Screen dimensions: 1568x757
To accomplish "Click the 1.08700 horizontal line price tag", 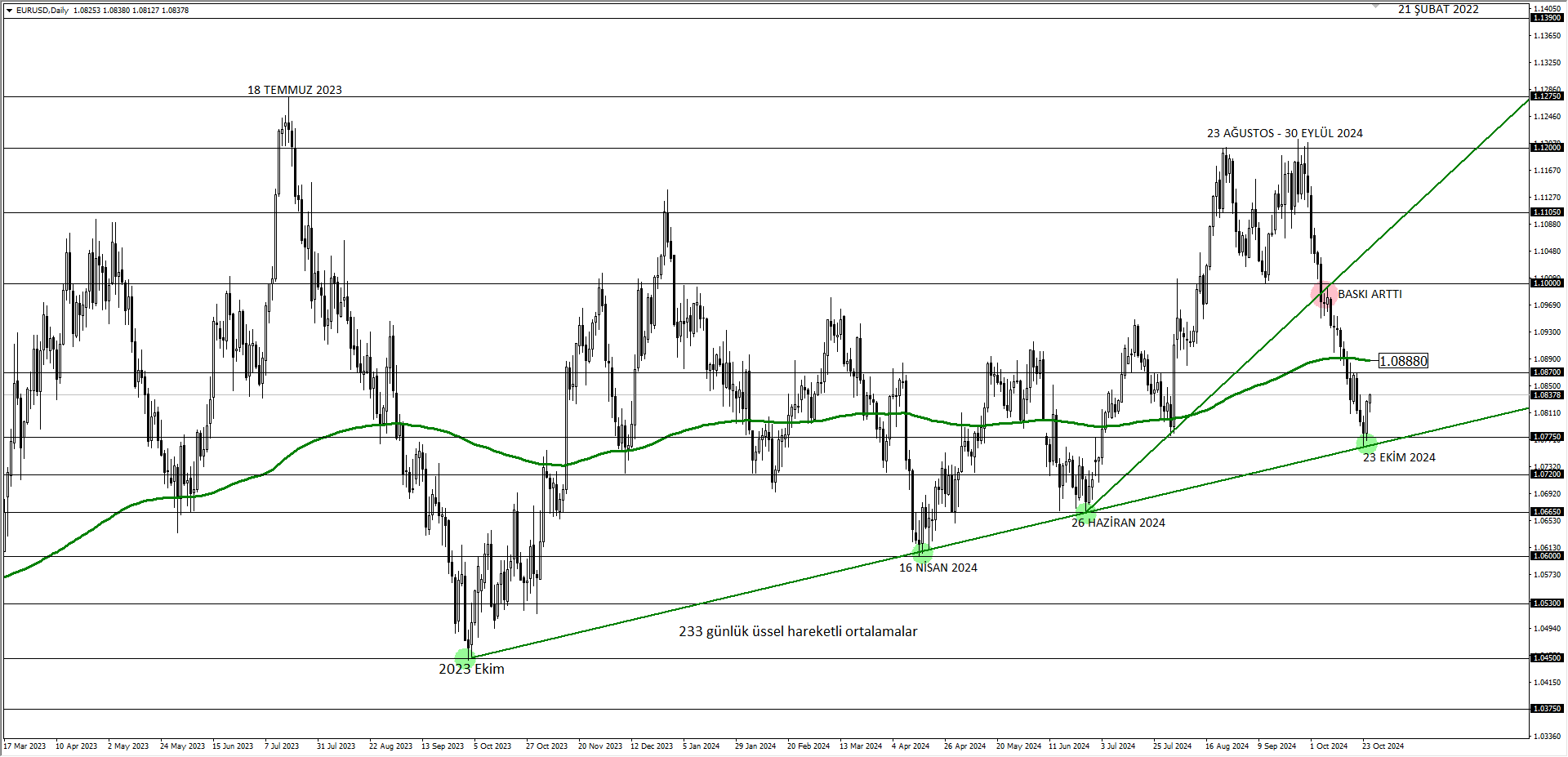I will point(1547,372).
